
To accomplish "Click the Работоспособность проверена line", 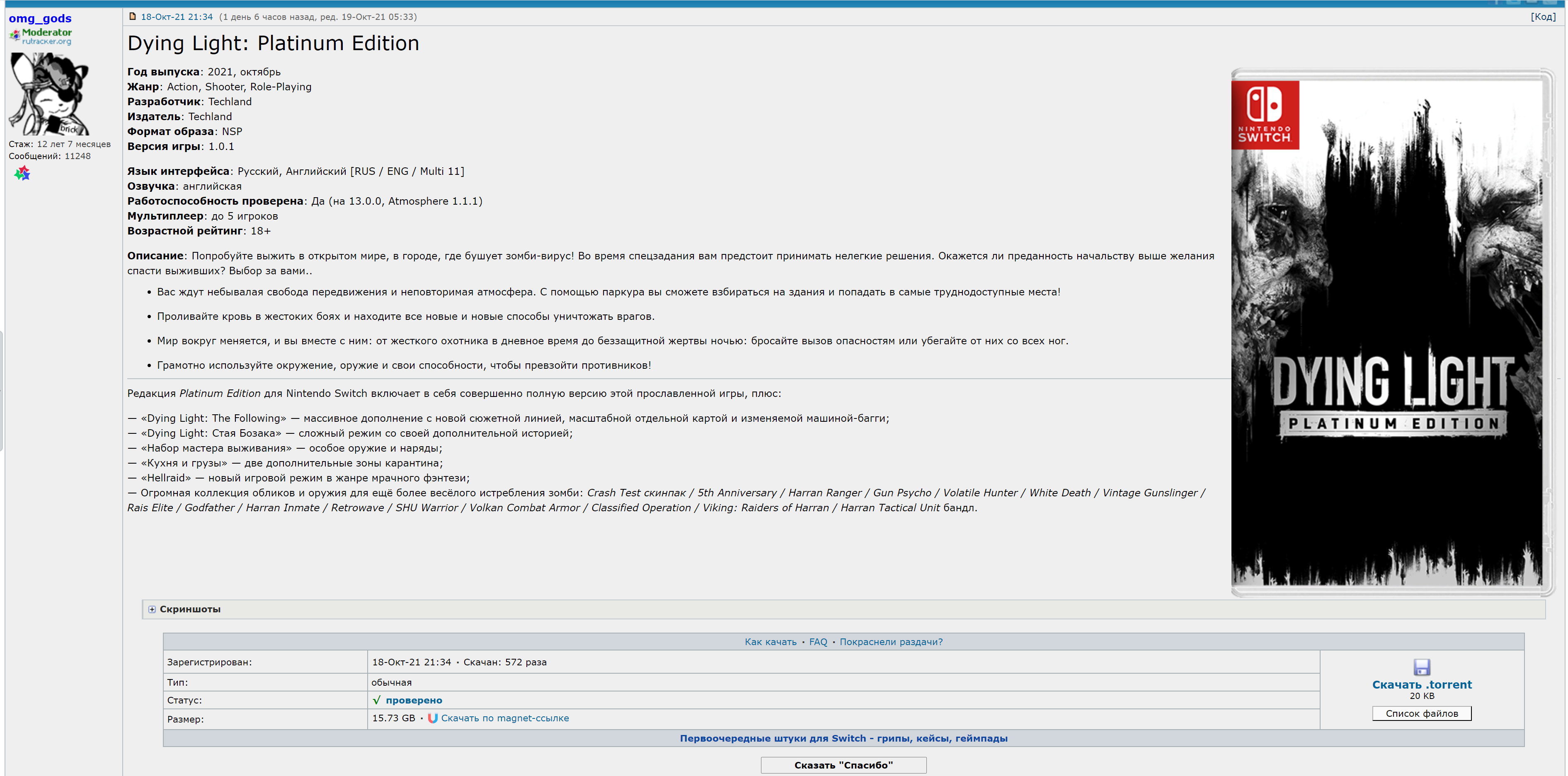I will point(305,201).
